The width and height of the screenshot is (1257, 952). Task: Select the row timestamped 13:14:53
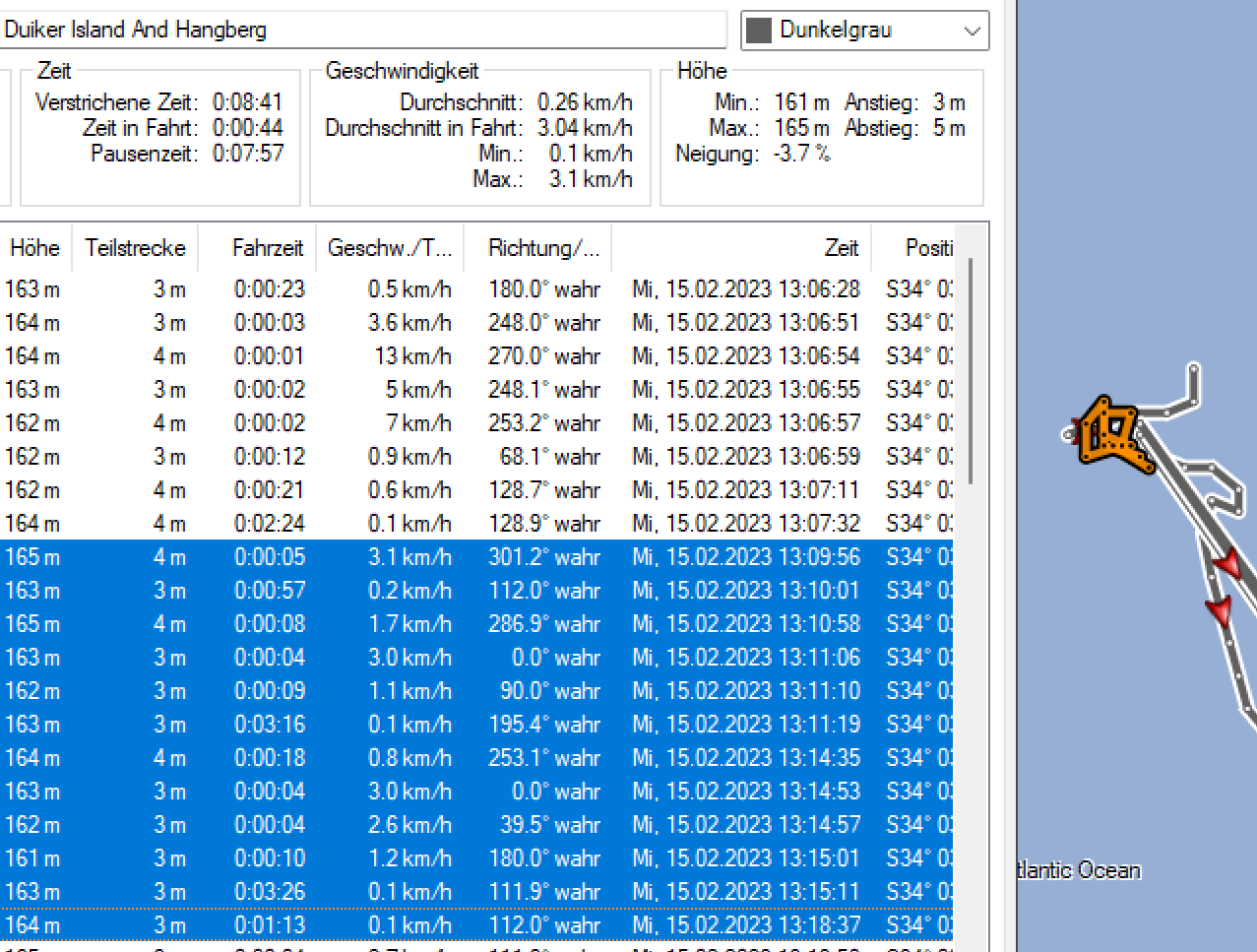(x=476, y=792)
